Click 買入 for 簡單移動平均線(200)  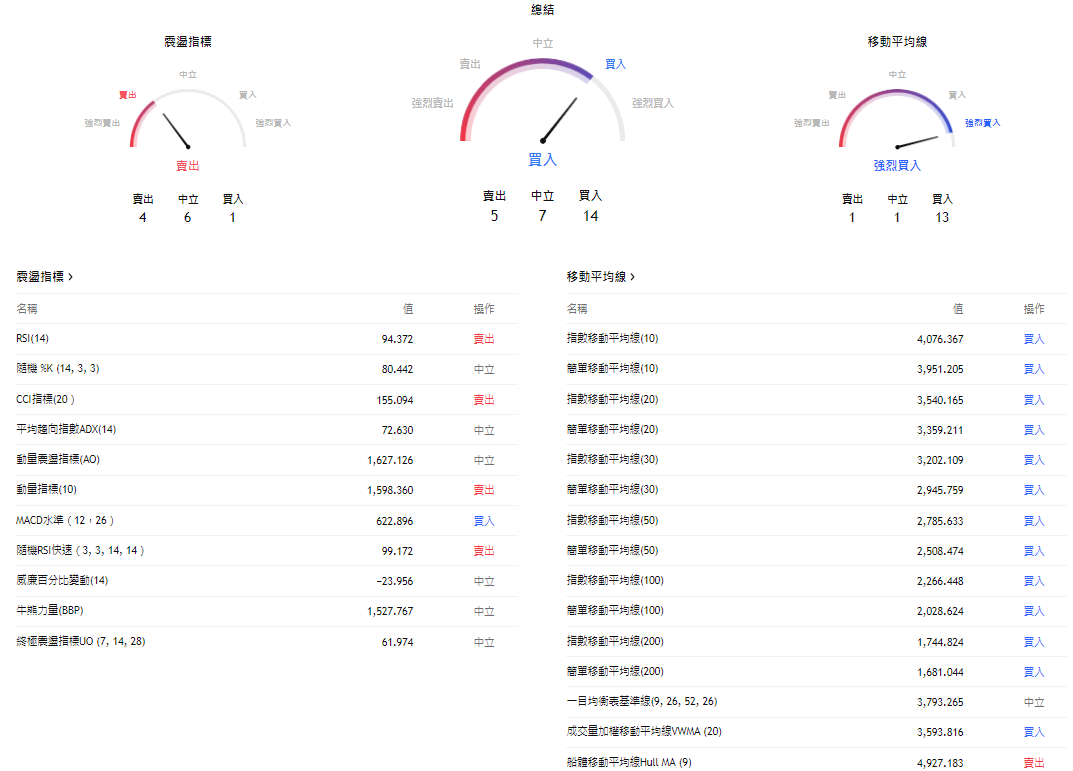pyautogui.click(x=1033, y=671)
